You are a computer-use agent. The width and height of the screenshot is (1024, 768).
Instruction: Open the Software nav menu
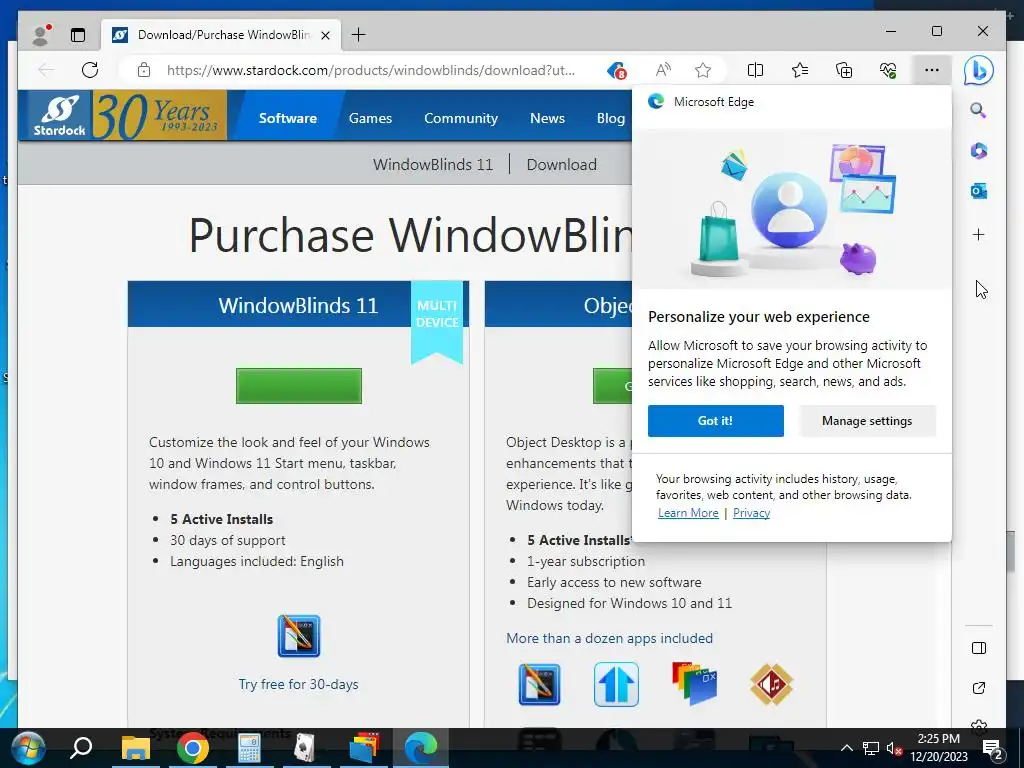coord(287,118)
